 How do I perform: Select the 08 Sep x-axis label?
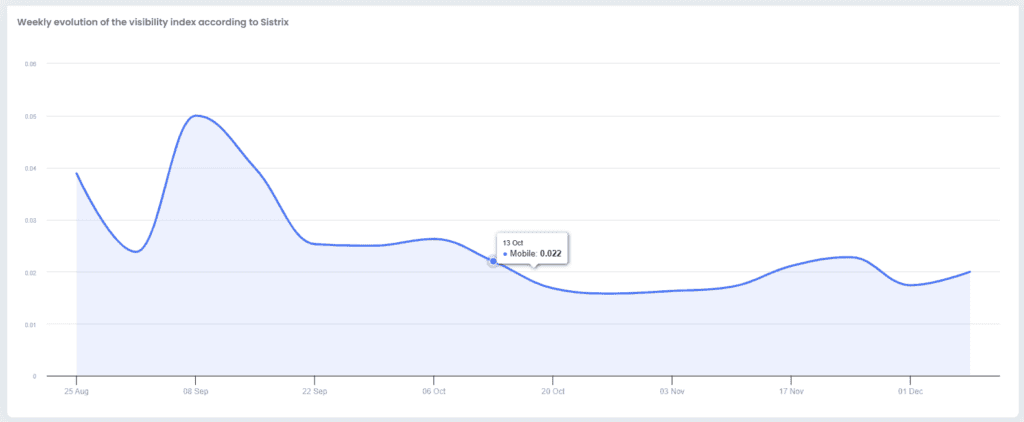coord(196,392)
